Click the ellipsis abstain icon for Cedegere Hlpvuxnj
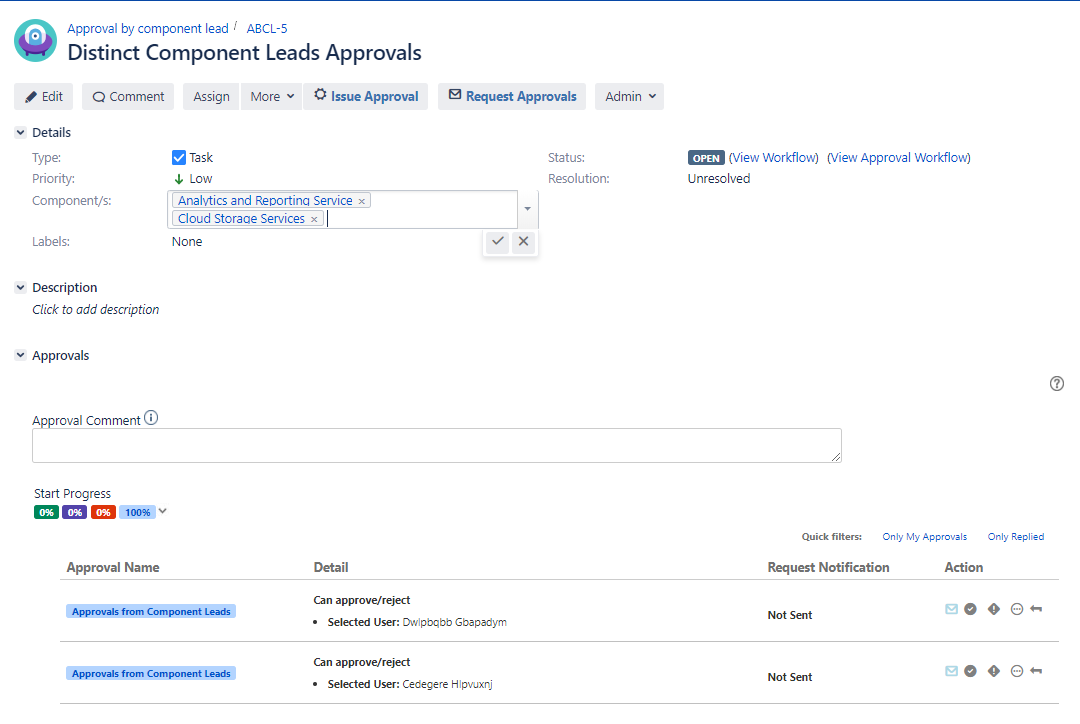 pyautogui.click(x=1017, y=671)
